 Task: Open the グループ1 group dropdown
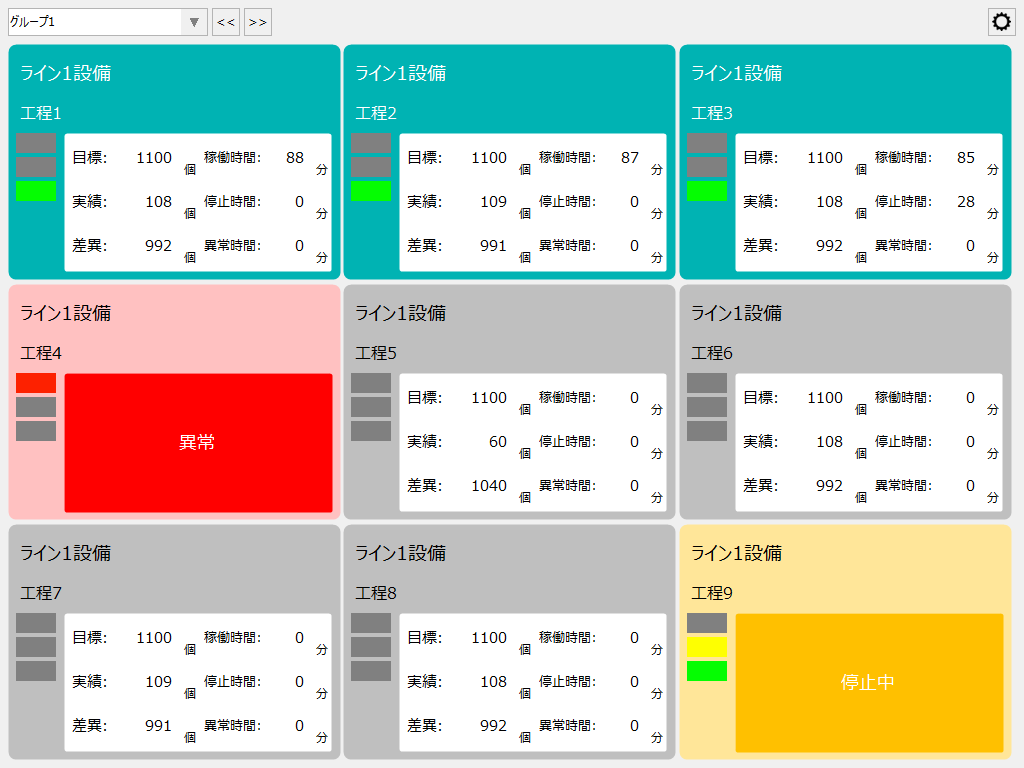(192, 21)
